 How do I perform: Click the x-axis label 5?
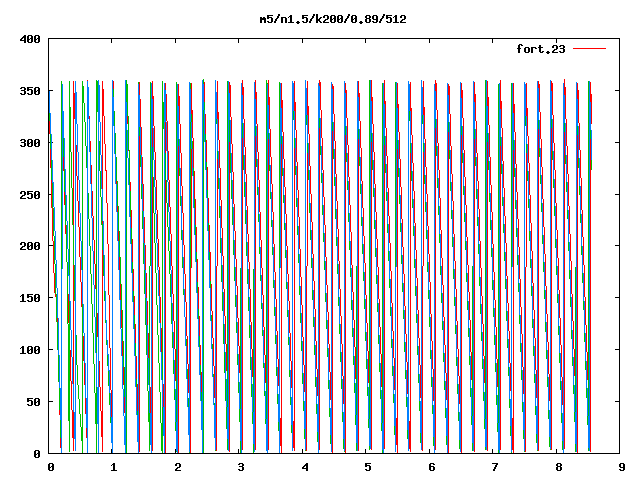pos(368,467)
